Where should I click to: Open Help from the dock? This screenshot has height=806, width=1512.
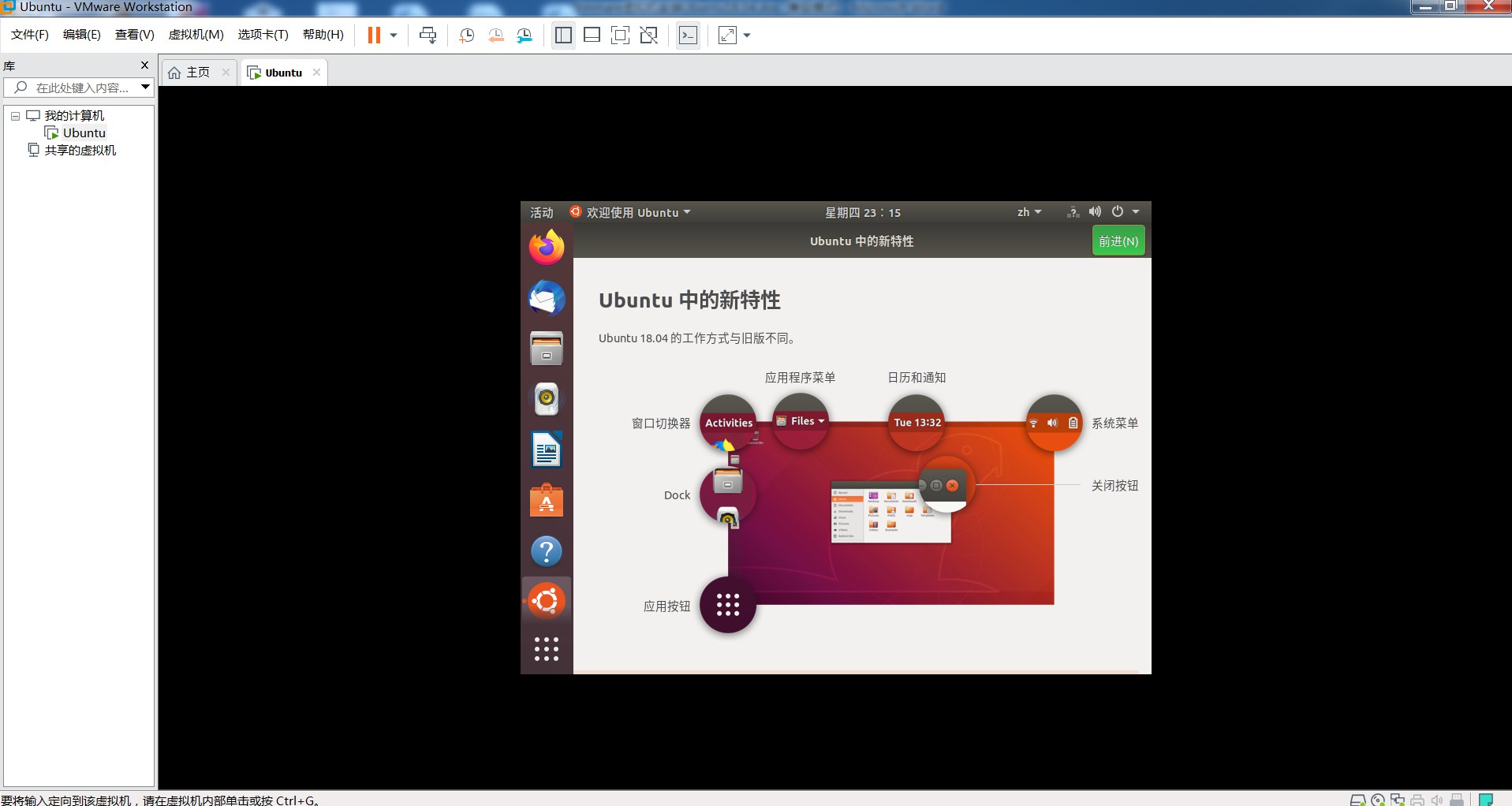(x=547, y=551)
